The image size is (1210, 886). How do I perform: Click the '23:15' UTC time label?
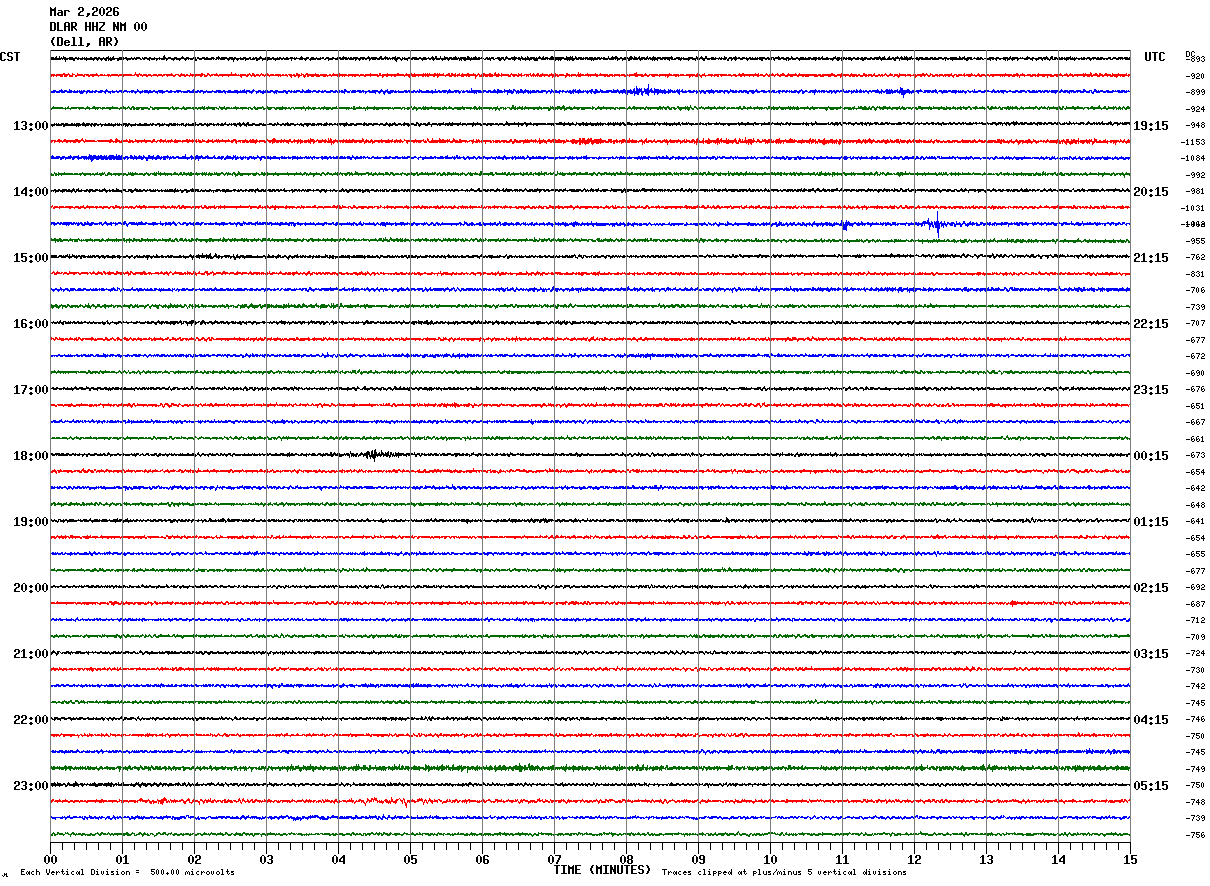tap(1151, 390)
